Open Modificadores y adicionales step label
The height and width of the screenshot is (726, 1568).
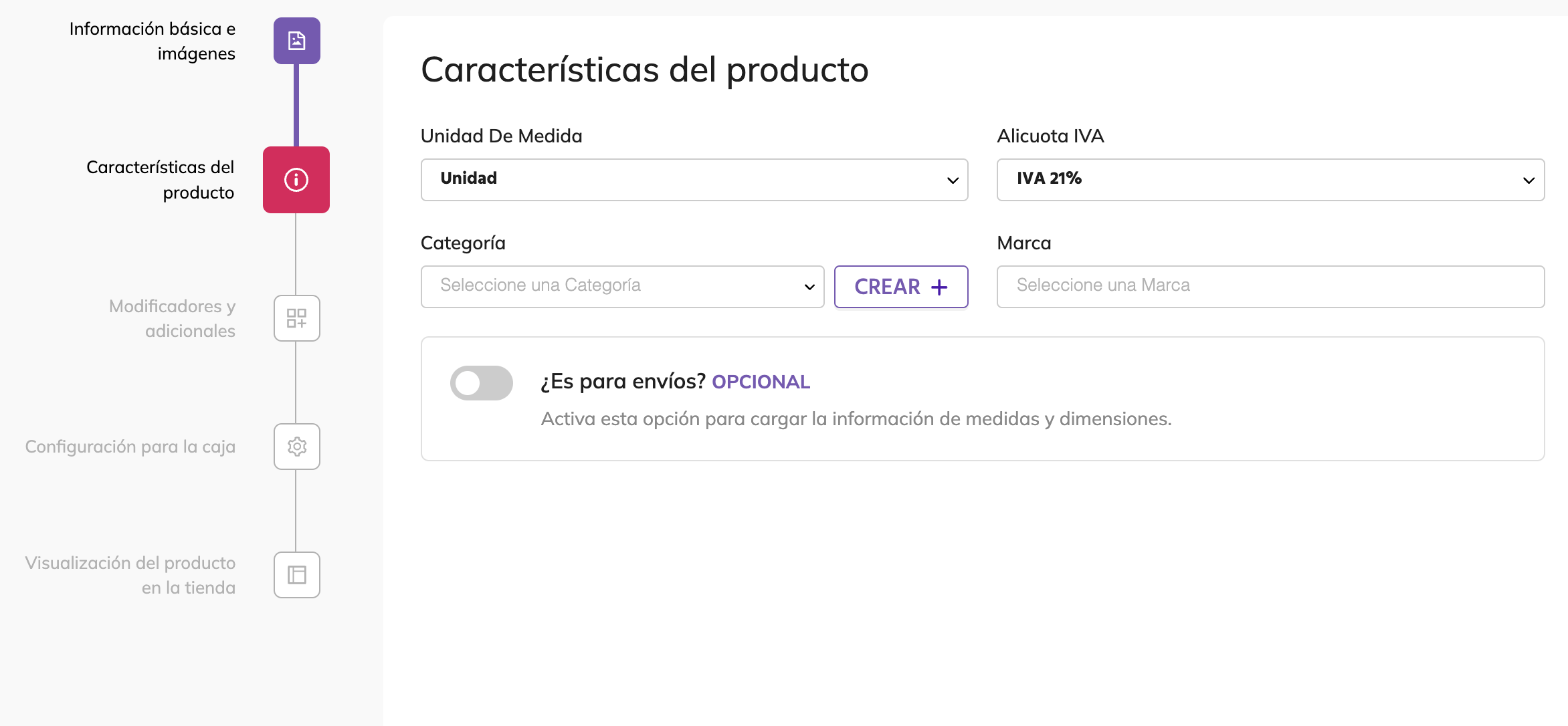[173, 318]
